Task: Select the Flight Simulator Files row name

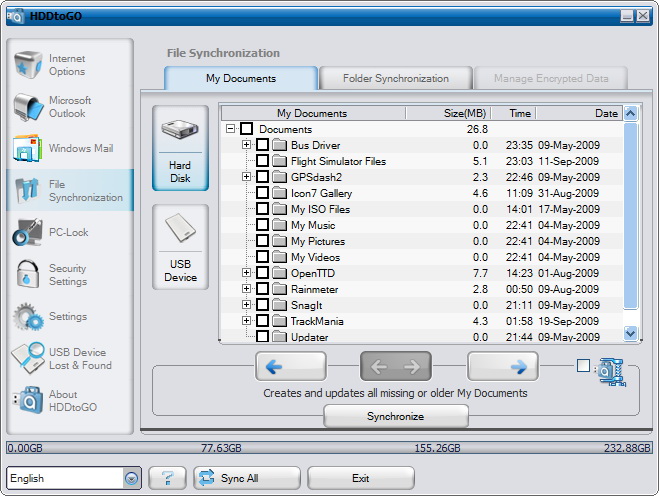Action: 338,161
